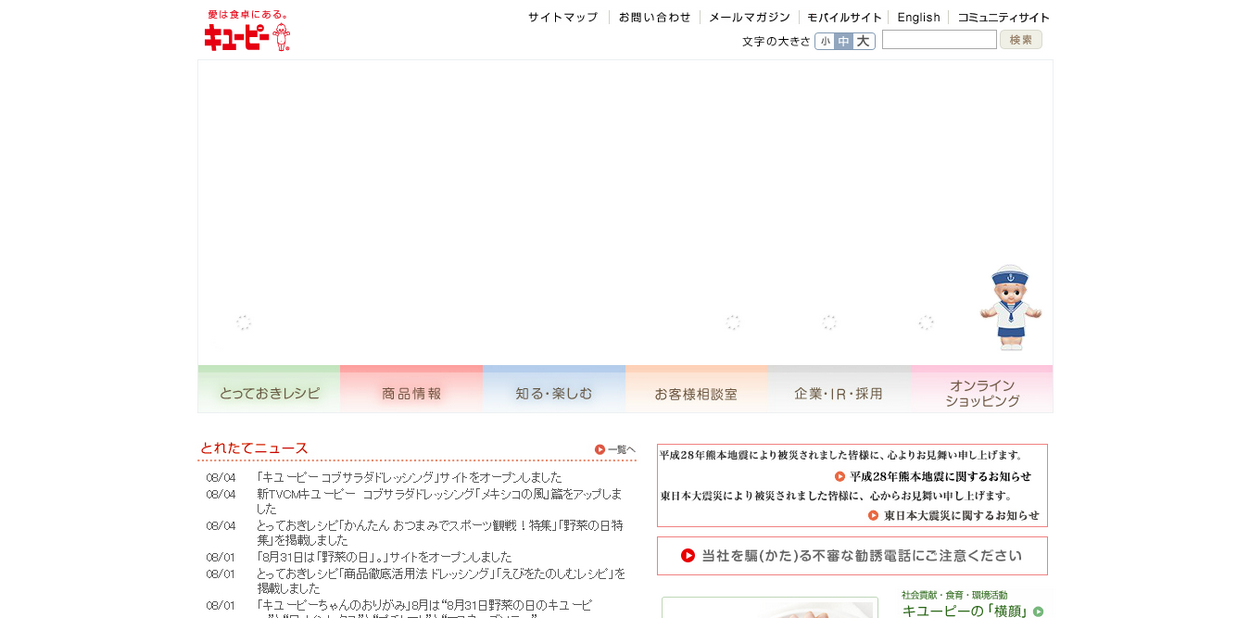Click the arrow icon before 平成28年熊本地震に関するお知らせ

(x=840, y=477)
